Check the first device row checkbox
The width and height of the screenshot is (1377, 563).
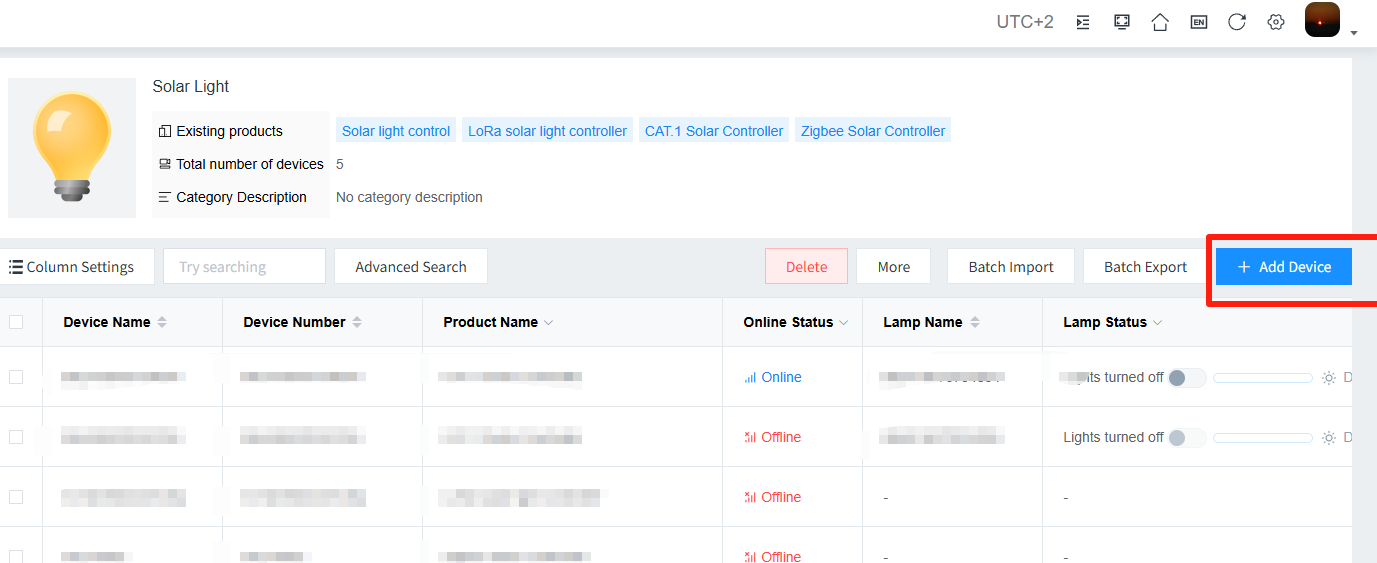[x=16, y=377]
